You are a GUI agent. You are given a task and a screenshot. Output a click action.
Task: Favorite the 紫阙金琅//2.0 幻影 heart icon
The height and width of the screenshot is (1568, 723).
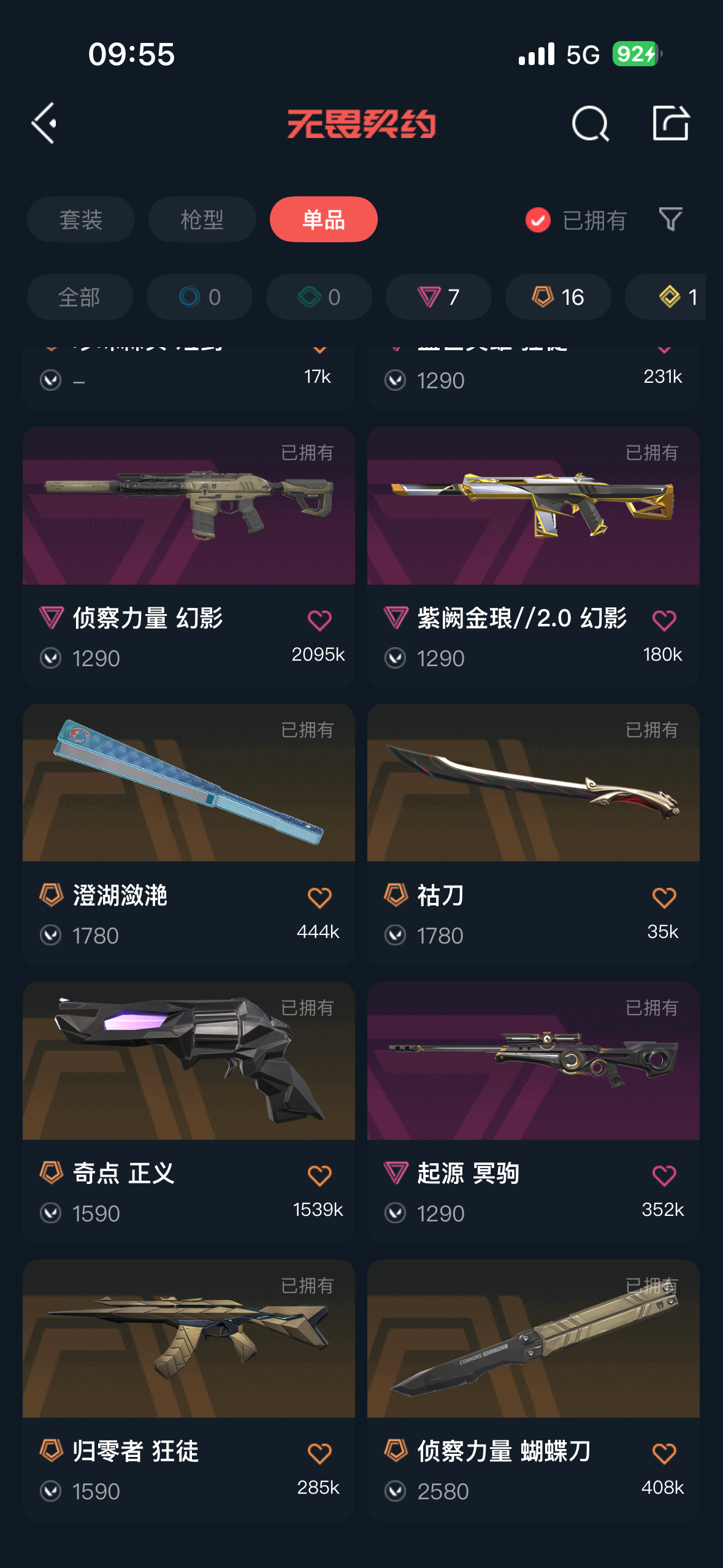click(664, 620)
